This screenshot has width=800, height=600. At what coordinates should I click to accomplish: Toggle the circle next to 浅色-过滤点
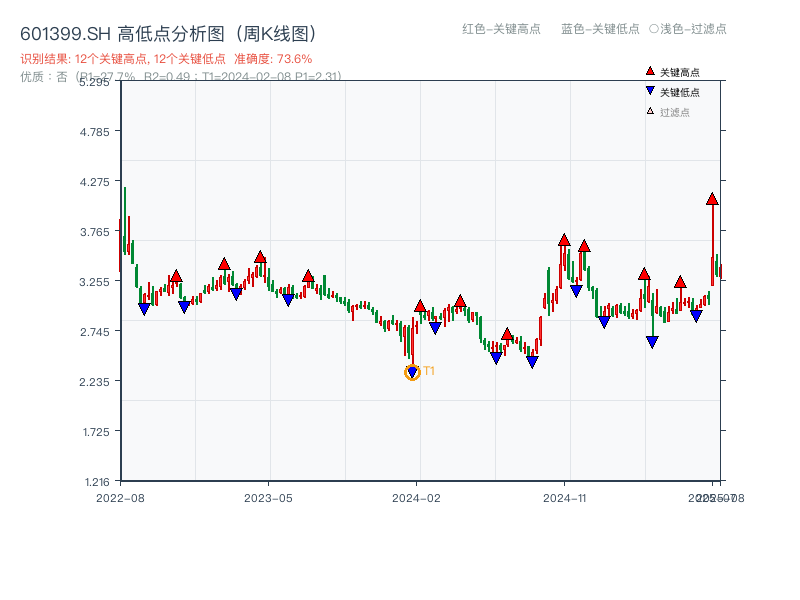653,29
